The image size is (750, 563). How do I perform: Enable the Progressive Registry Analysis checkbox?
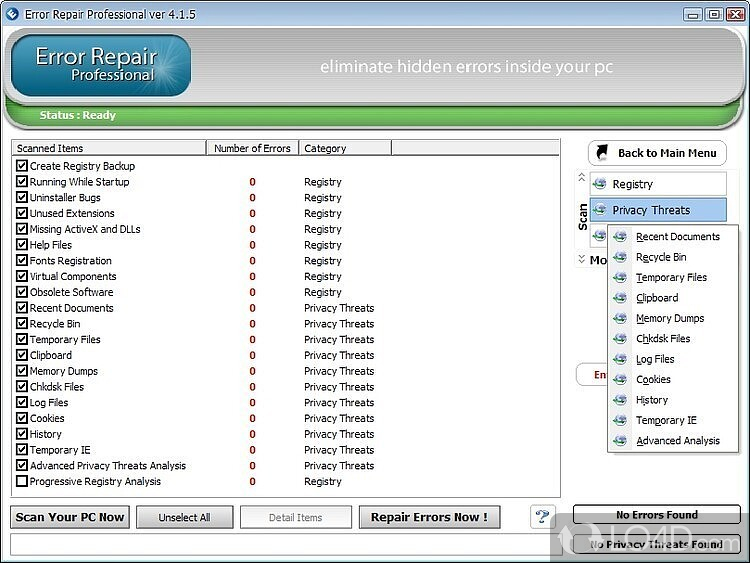(x=22, y=482)
